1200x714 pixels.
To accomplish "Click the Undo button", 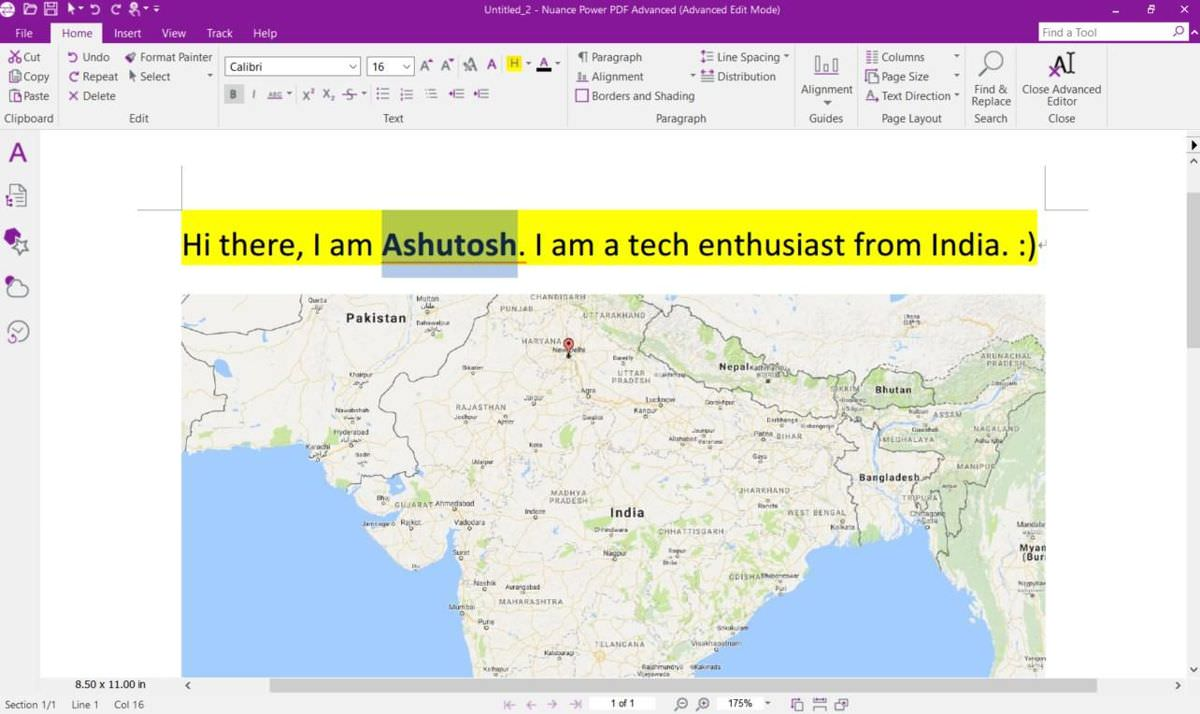I will pyautogui.click(x=89, y=57).
